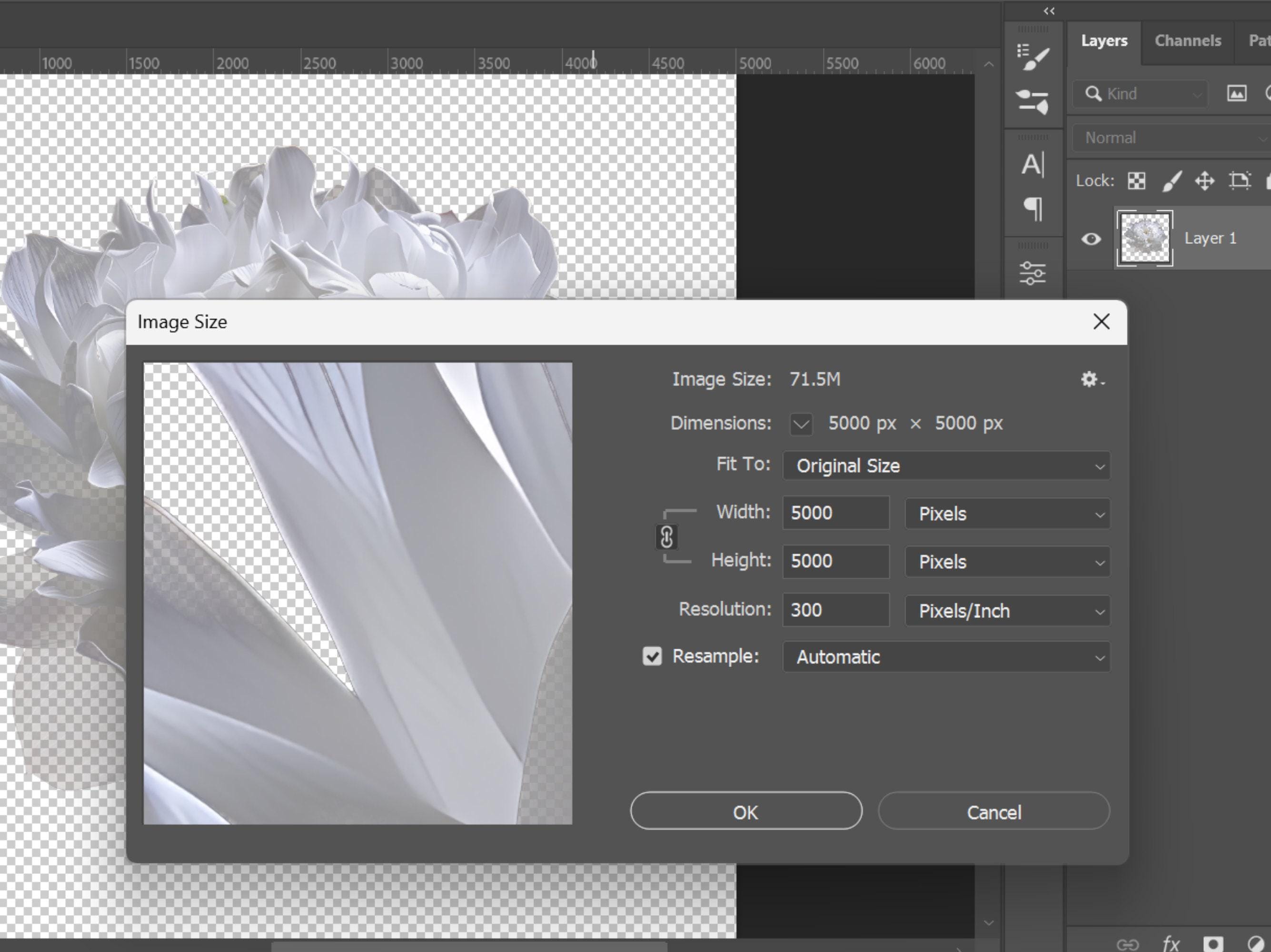Open the layer Kind filter dropdown
This screenshot has width=1271, height=952.
coord(1141,94)
